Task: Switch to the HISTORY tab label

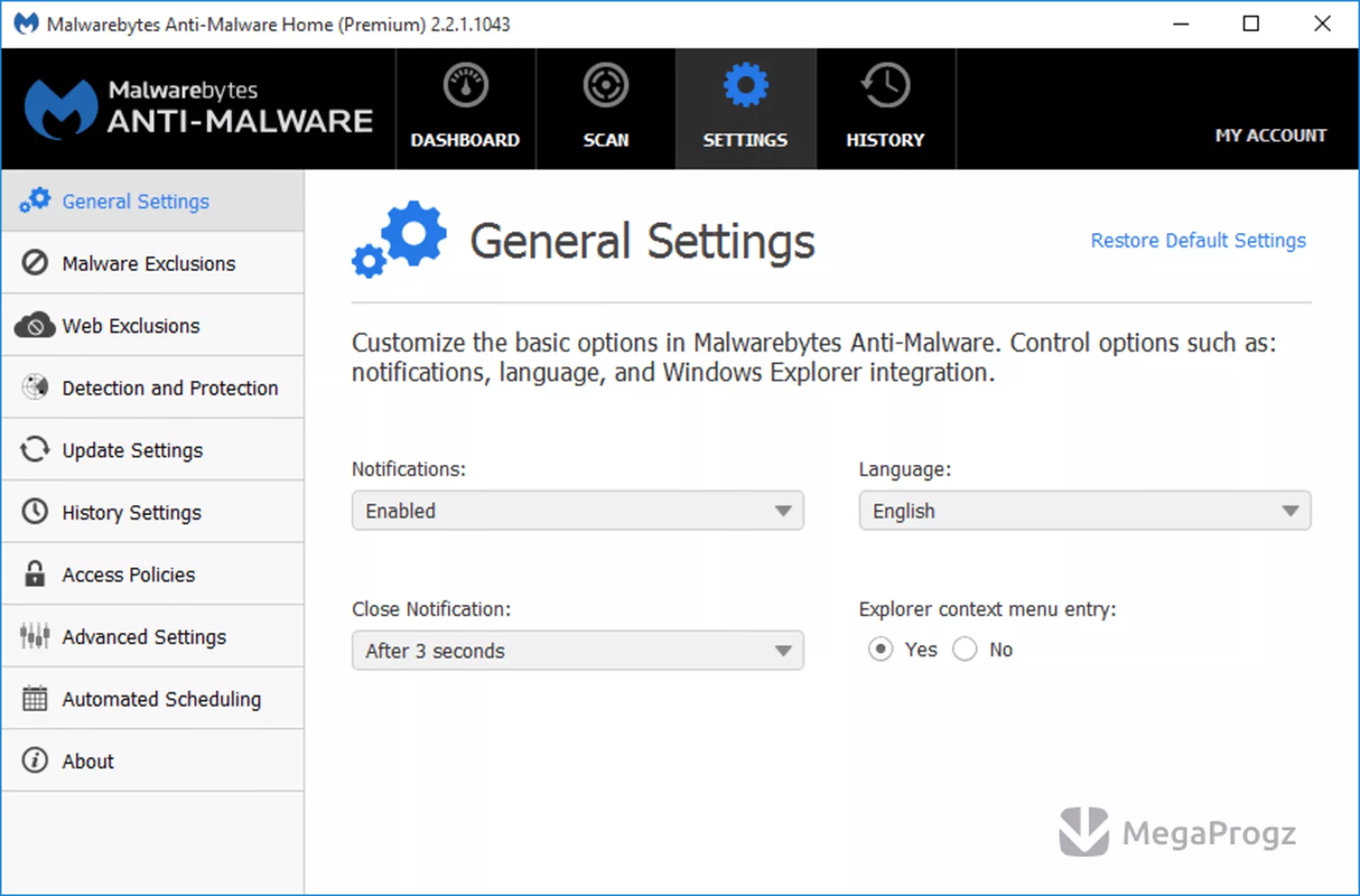Action: (x=885, y=140)
